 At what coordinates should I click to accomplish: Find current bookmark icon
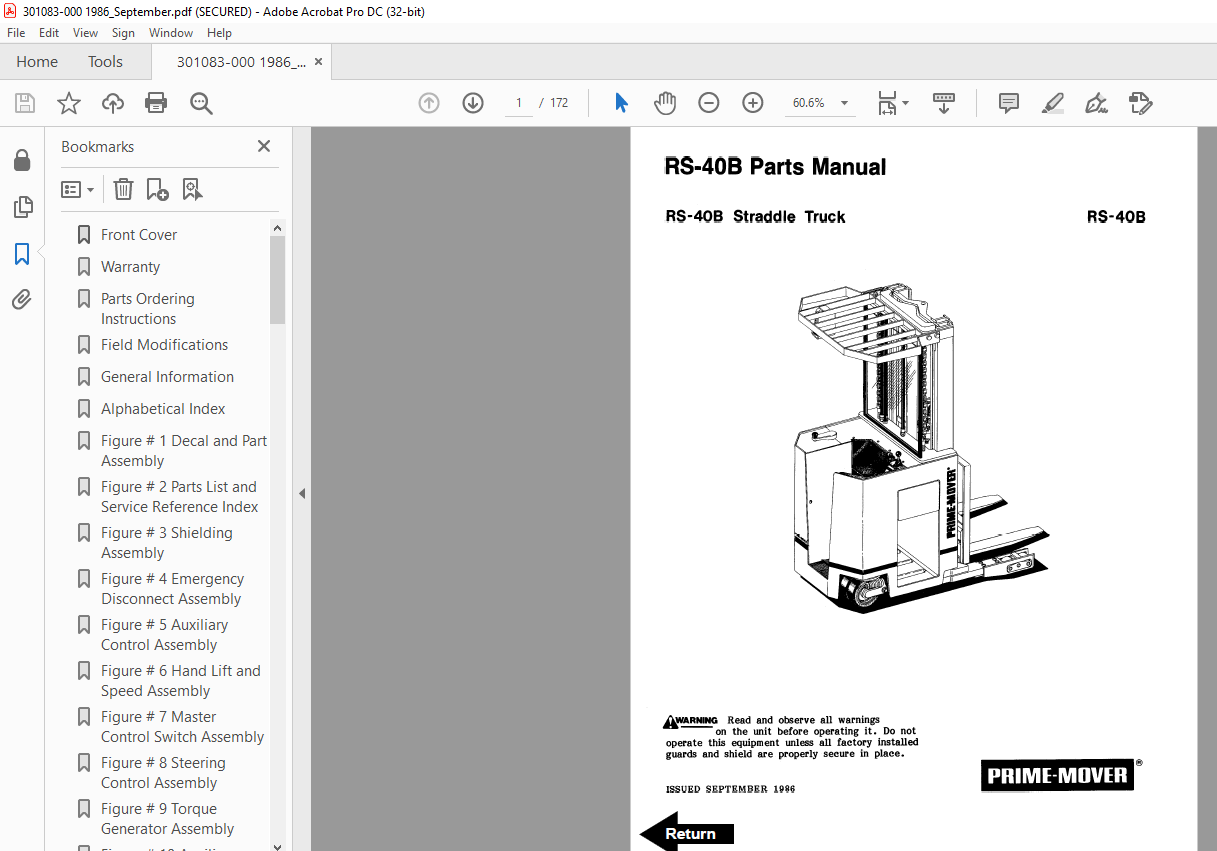tap(192, 189)
